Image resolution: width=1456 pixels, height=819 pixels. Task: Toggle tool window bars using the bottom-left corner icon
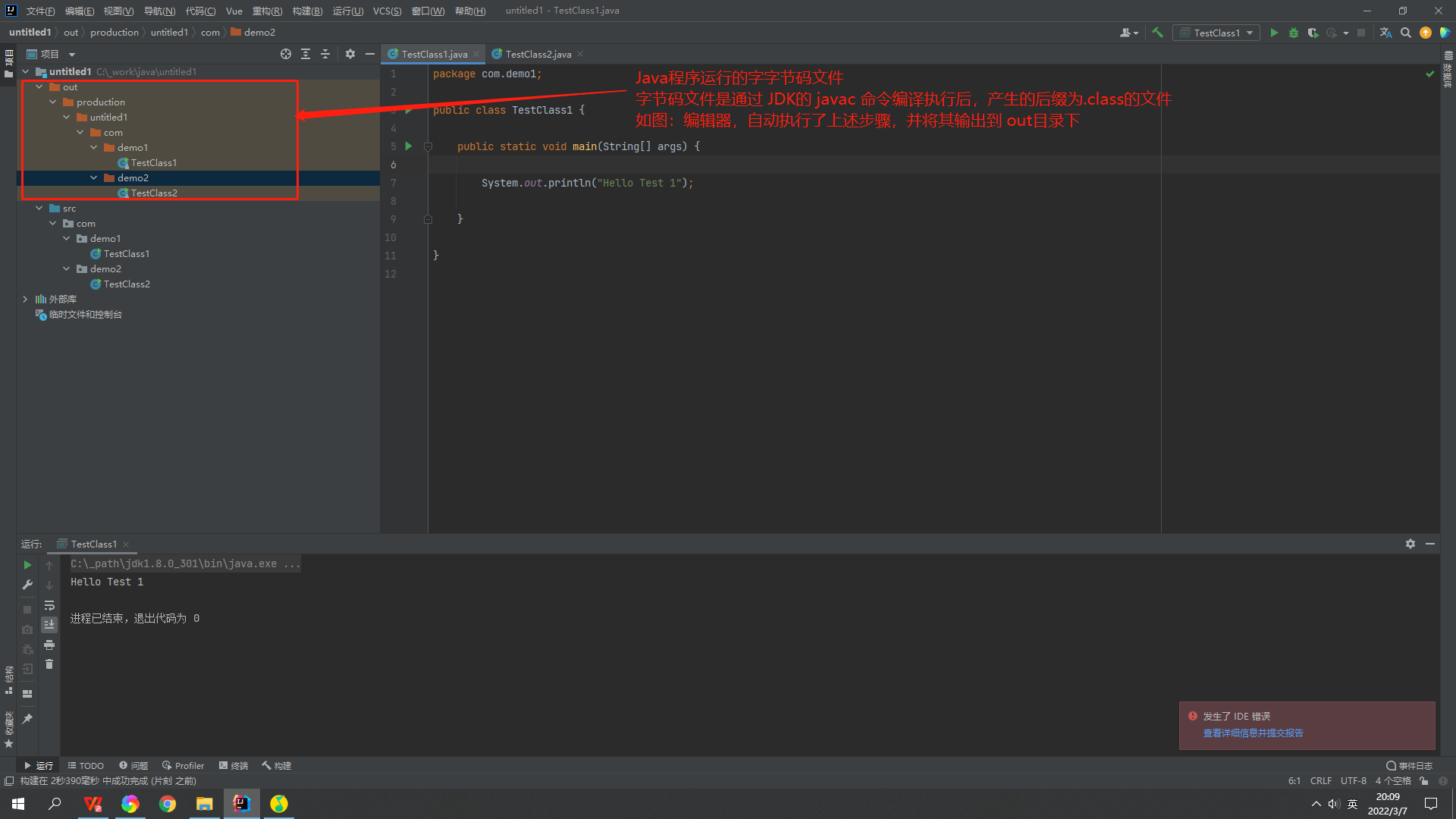(9, 780)
